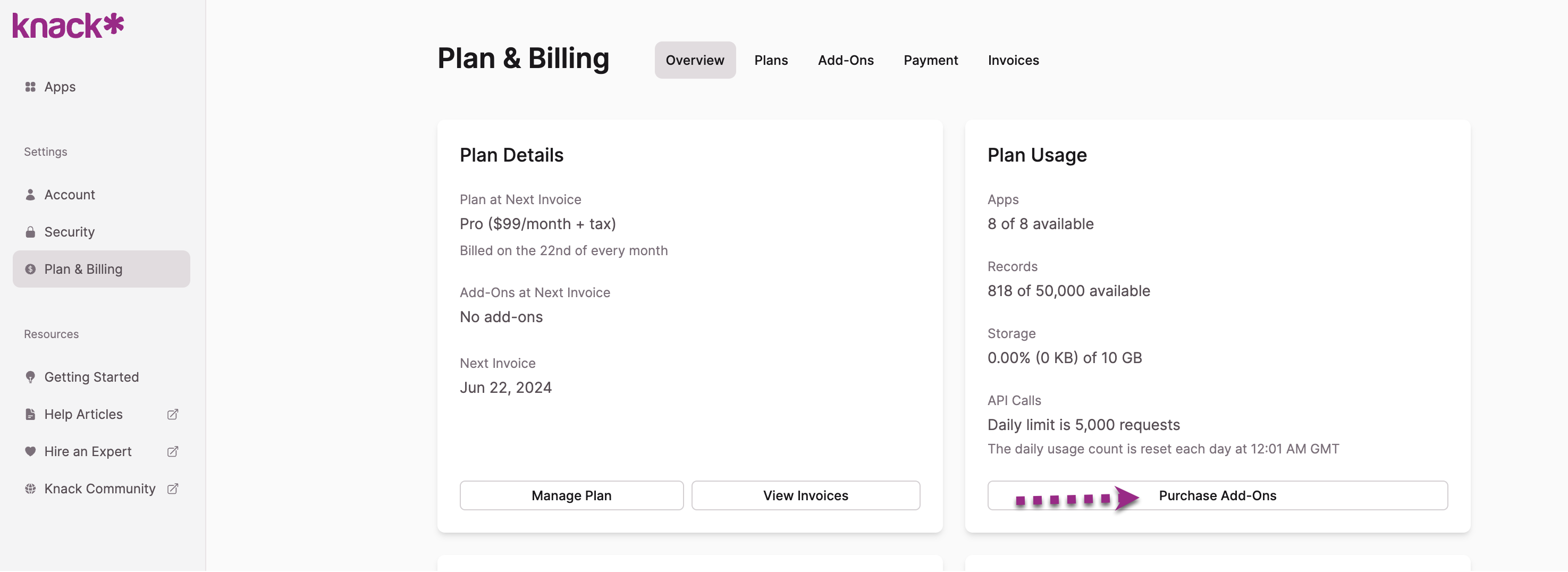Click the Security lock icon

pos(30,231)
